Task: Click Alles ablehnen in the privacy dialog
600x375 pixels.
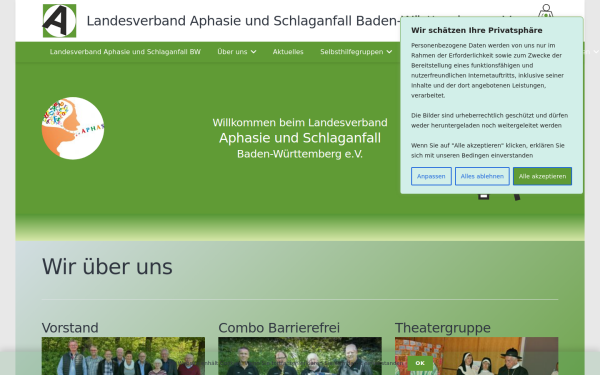Action: click(482, 176)
